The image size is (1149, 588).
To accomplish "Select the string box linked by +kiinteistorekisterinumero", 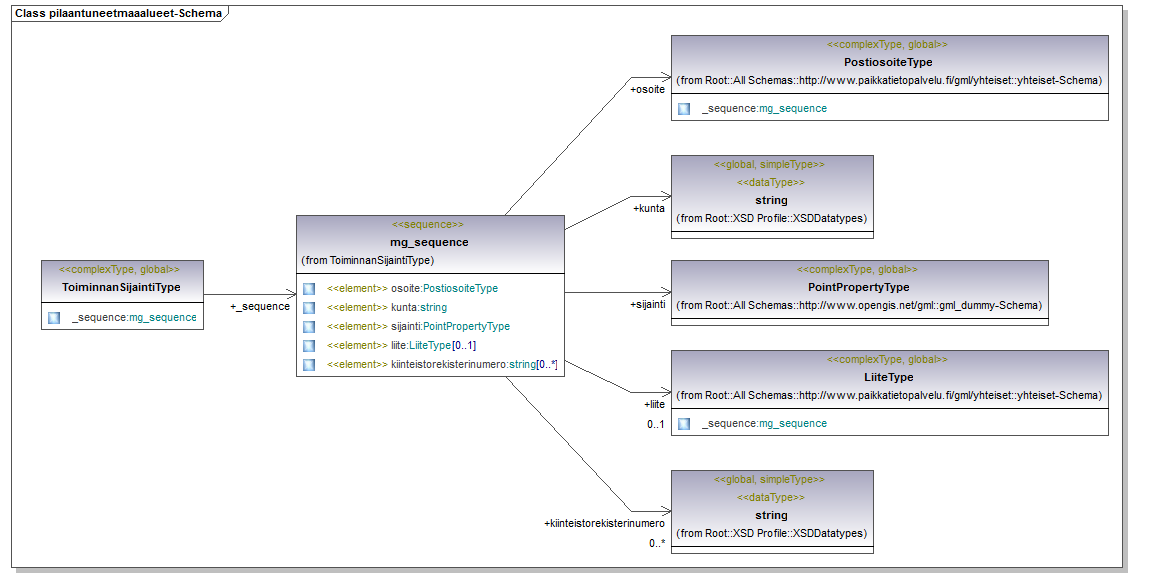I will click(x=771, y=515).
